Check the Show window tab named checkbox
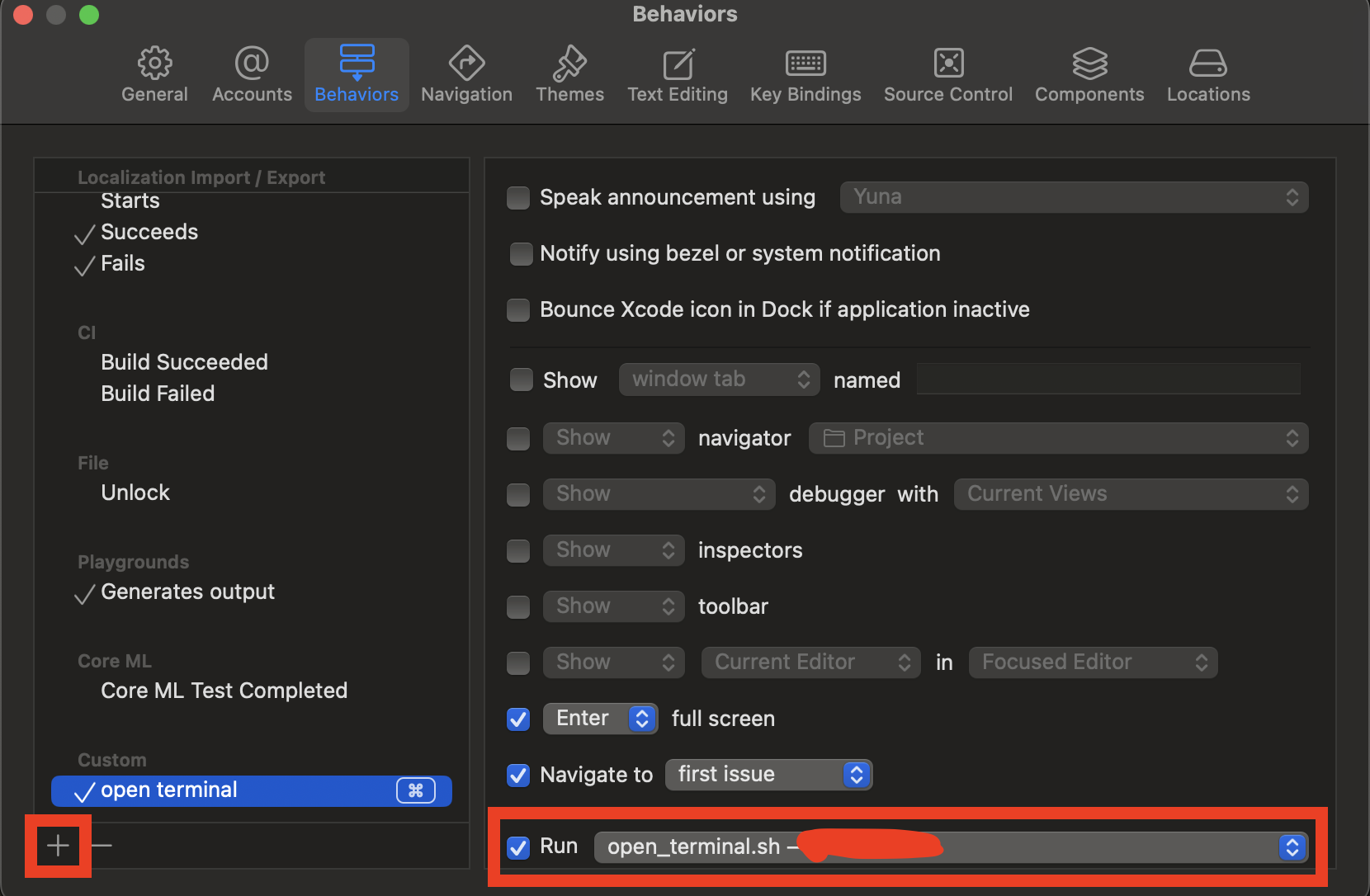This screenshot has width=1370, height=896. pyautogui.click(x=521, y=380)
